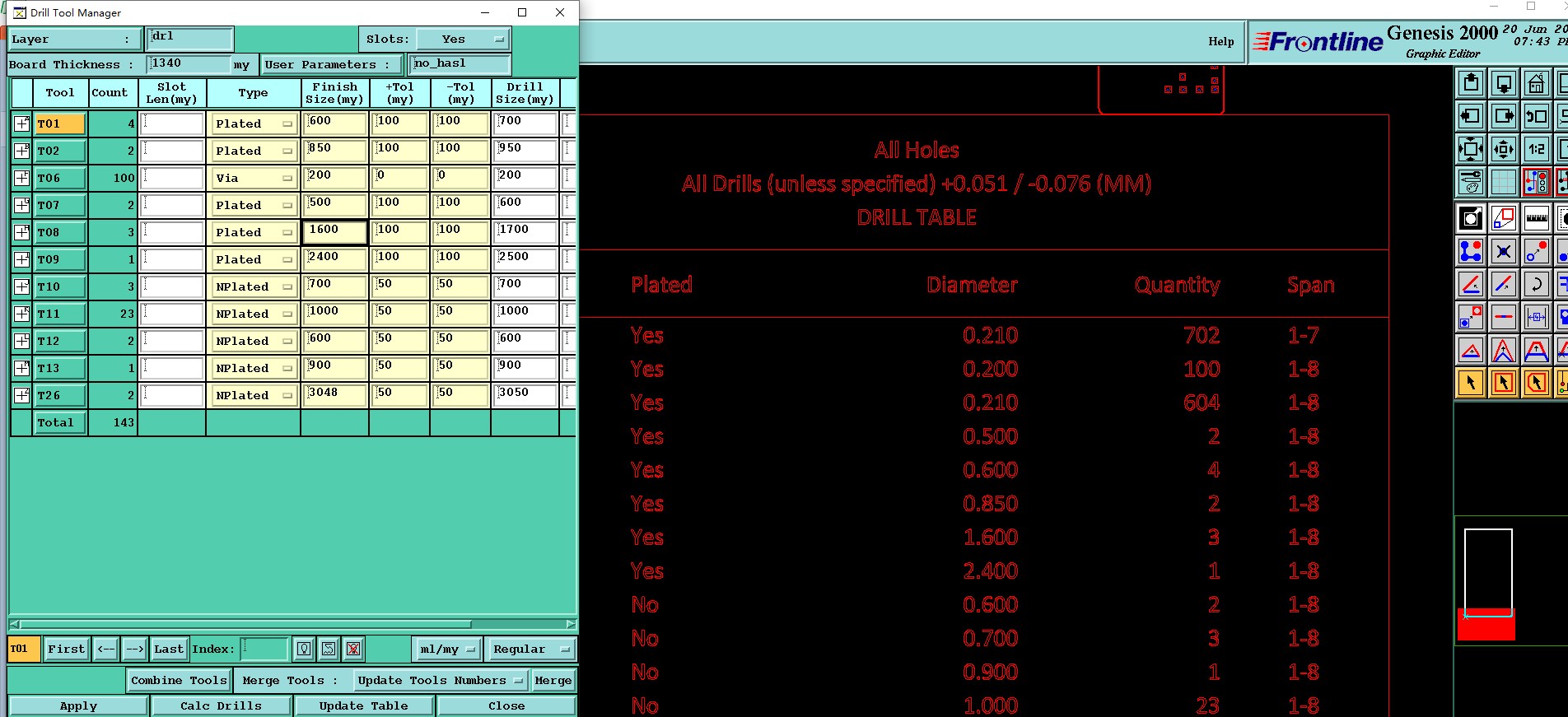Click the Close button at bottom
Image resolution: width=1568 pixels, height=717 pixels.
coord(506,705)
